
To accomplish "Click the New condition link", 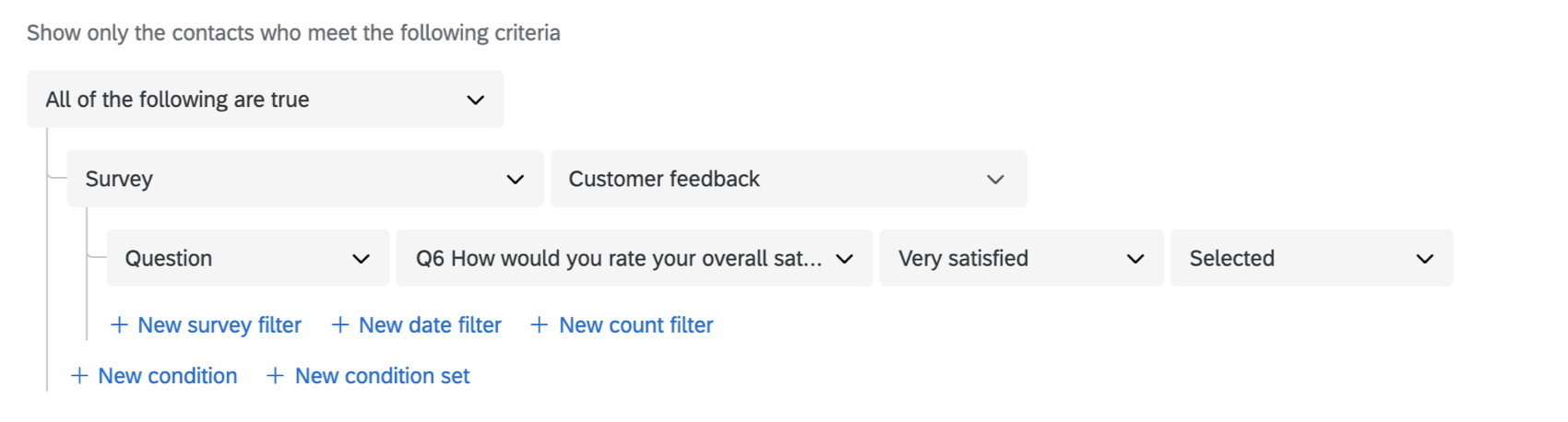I will [x=167, y=376].
